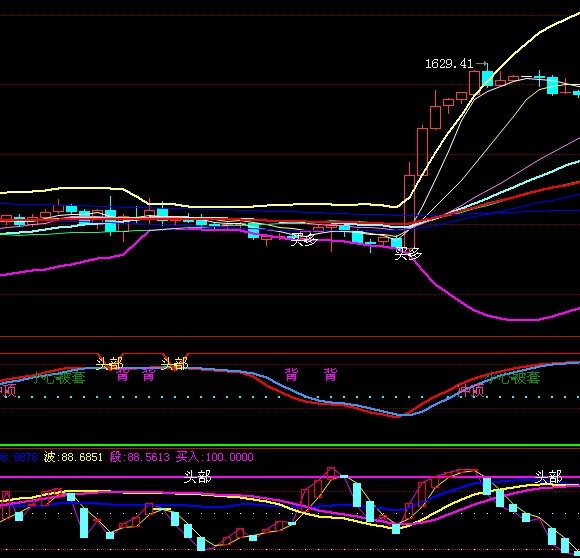Screen dimensions: 580x558
Task: Click the left 头部 marker in the middle panel
Action: 109,364
